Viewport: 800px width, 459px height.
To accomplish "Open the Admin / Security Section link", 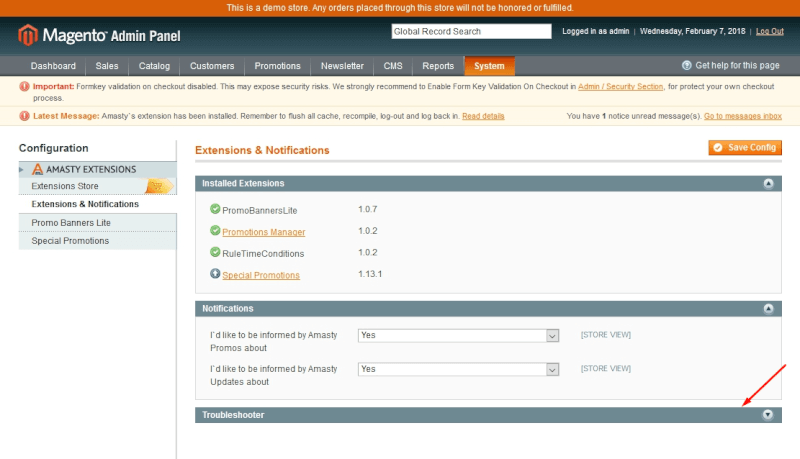I will (620, 86).
